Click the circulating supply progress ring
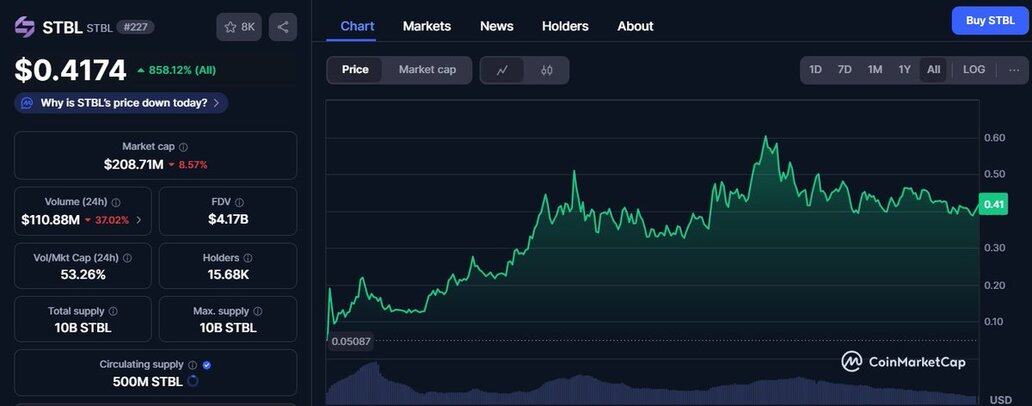This screenshot has width=1032, height=406. tap(193, 381)
